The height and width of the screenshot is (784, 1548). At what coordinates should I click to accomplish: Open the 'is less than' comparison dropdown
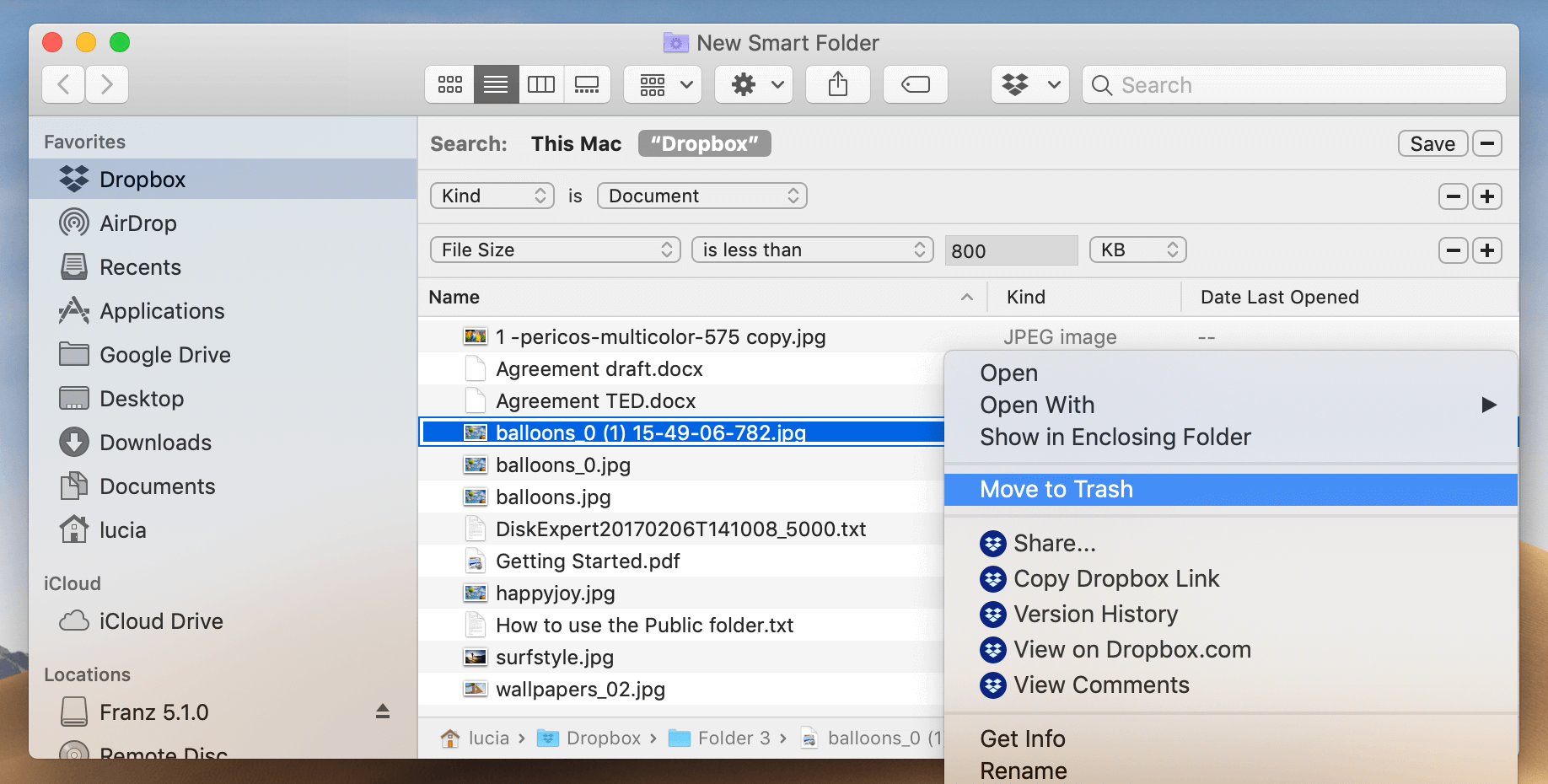812,250
